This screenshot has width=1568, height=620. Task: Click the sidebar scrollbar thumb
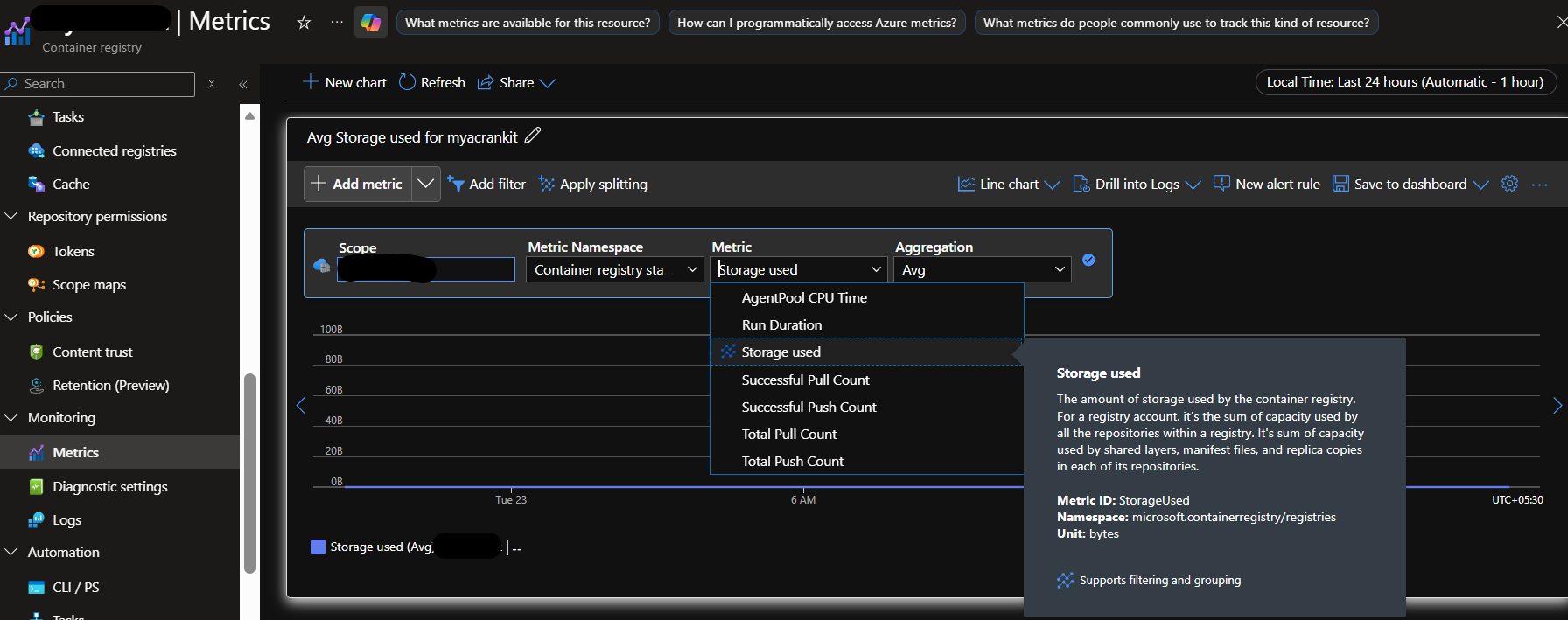tap(249, 473)
